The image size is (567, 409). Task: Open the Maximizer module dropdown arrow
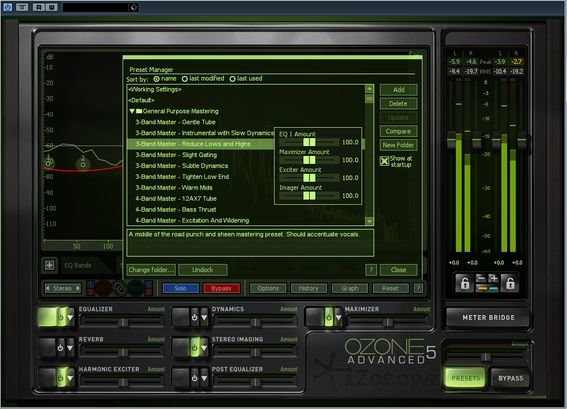click(x=338, y=317)
